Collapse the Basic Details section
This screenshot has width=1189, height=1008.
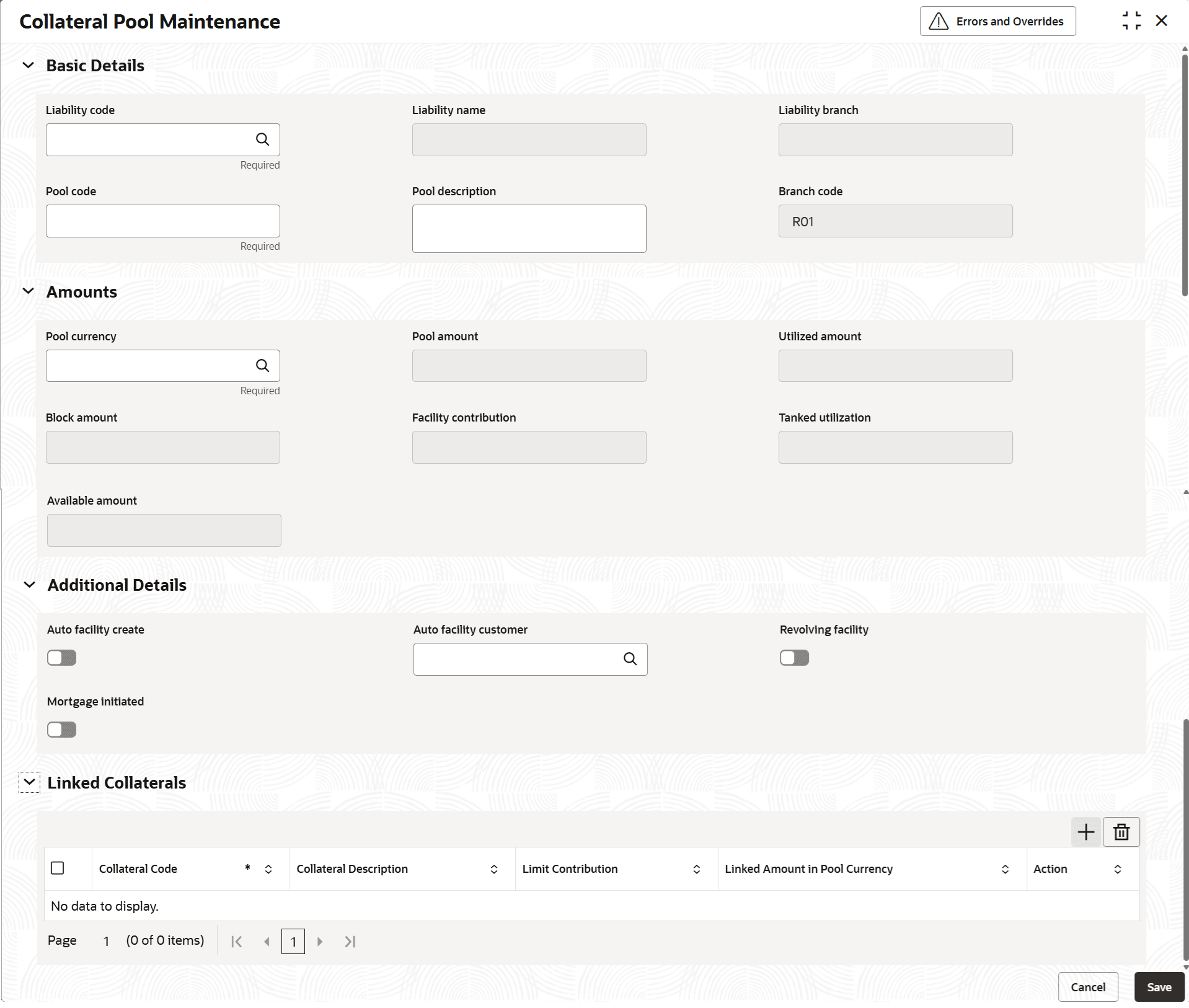tap(28, 65)
